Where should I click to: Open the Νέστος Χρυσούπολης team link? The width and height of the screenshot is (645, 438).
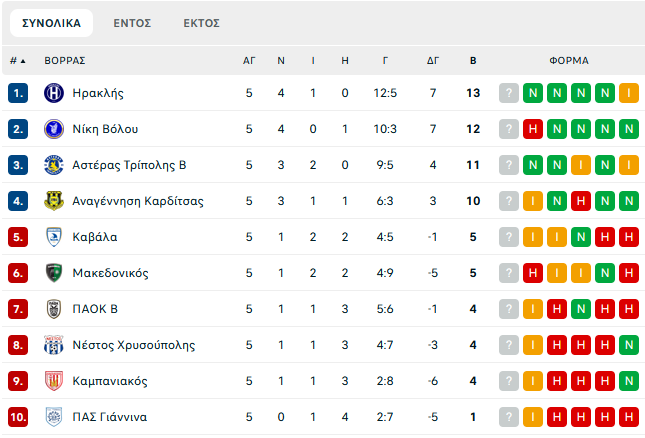point(134,345)
